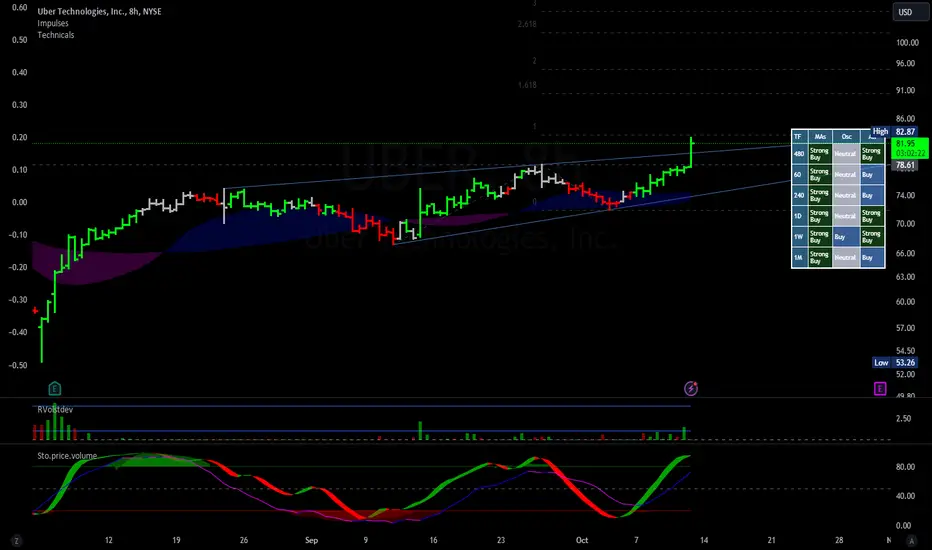Click the TF header cell in table
This screenshot has height=550, width=932.
[798, 137]
